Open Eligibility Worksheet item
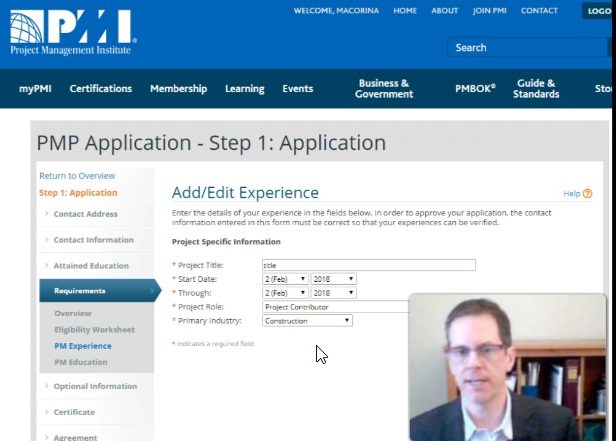Viewport: 616px width, 441px height. (94, 329)
